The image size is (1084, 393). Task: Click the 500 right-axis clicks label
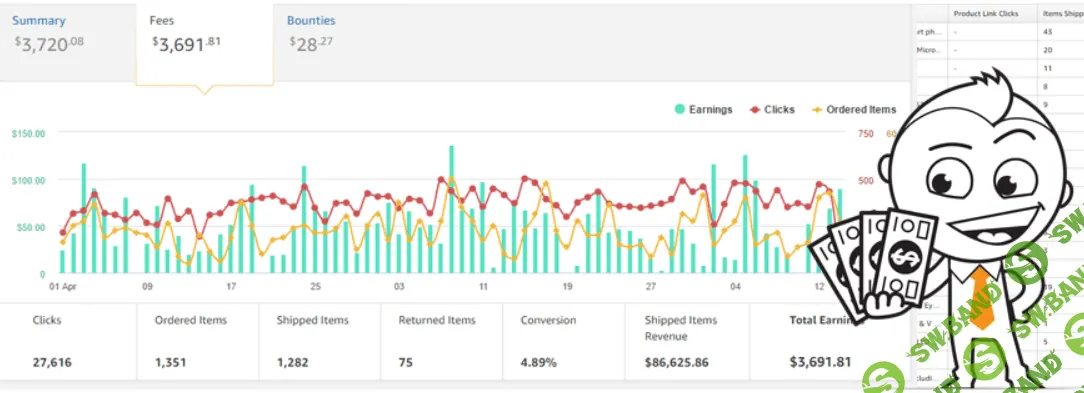click(x=866, y=181)
